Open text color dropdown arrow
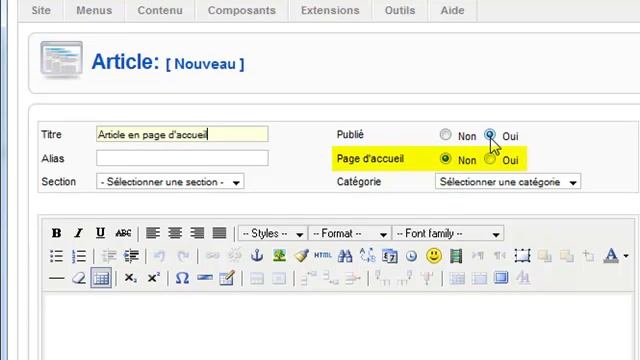Image resolution: width=640 pixels, height=360 pixels. click(x=626, y=256)
